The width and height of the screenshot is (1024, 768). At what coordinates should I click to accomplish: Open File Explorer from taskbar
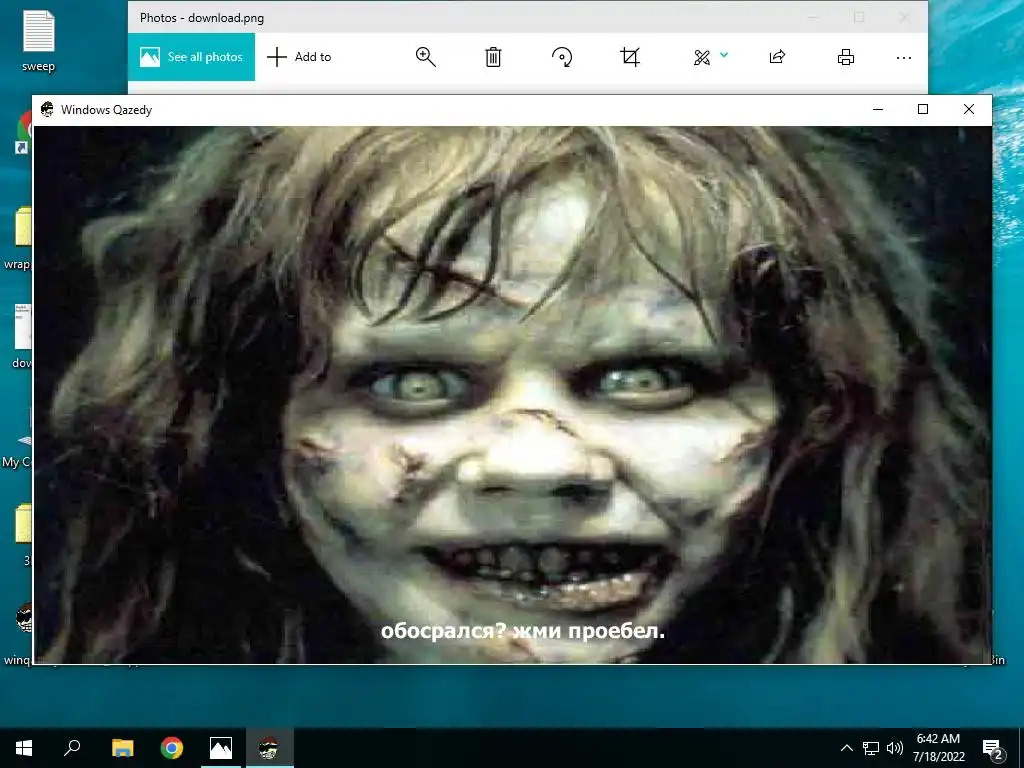pos(122,748)
